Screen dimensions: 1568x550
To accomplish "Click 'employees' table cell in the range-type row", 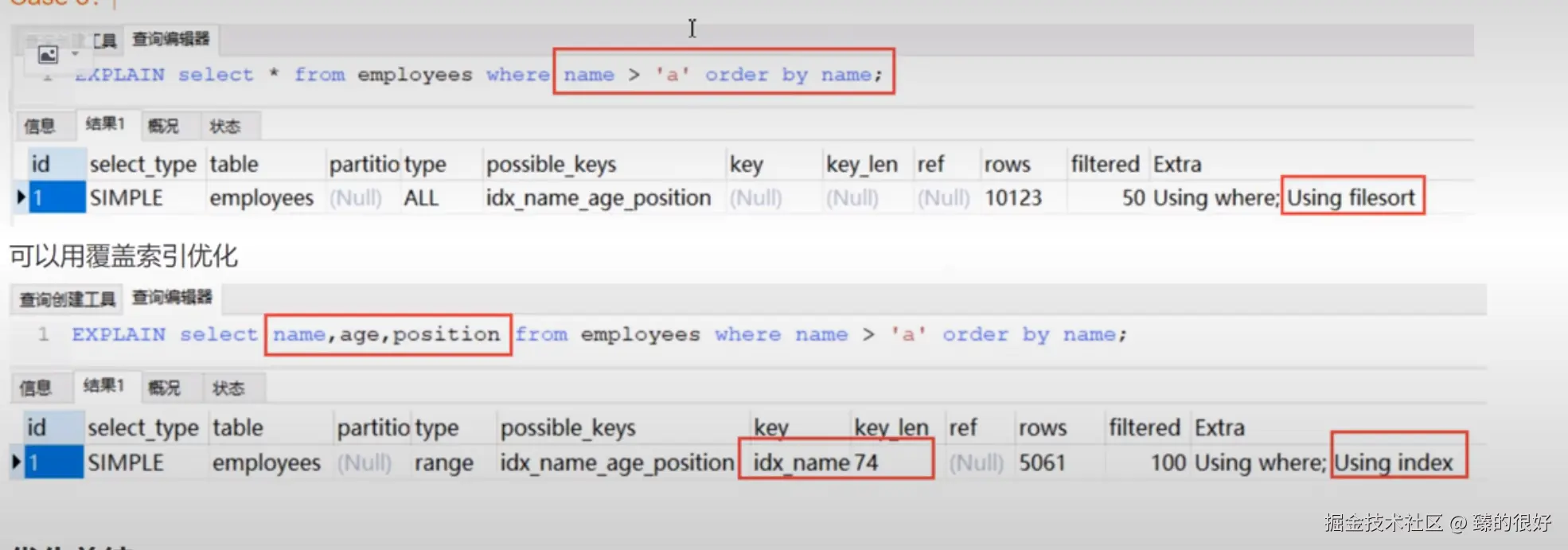I will pos(267,463).
